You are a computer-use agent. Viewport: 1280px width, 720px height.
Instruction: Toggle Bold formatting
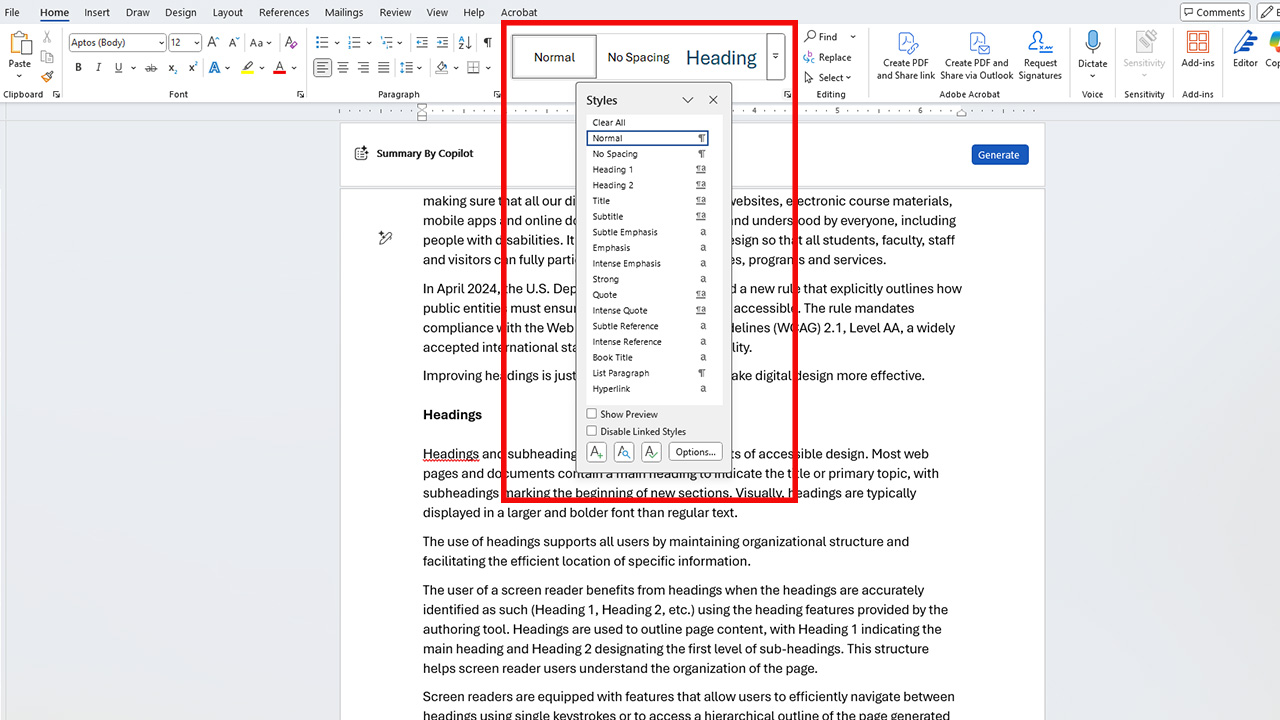coord(78,68)
